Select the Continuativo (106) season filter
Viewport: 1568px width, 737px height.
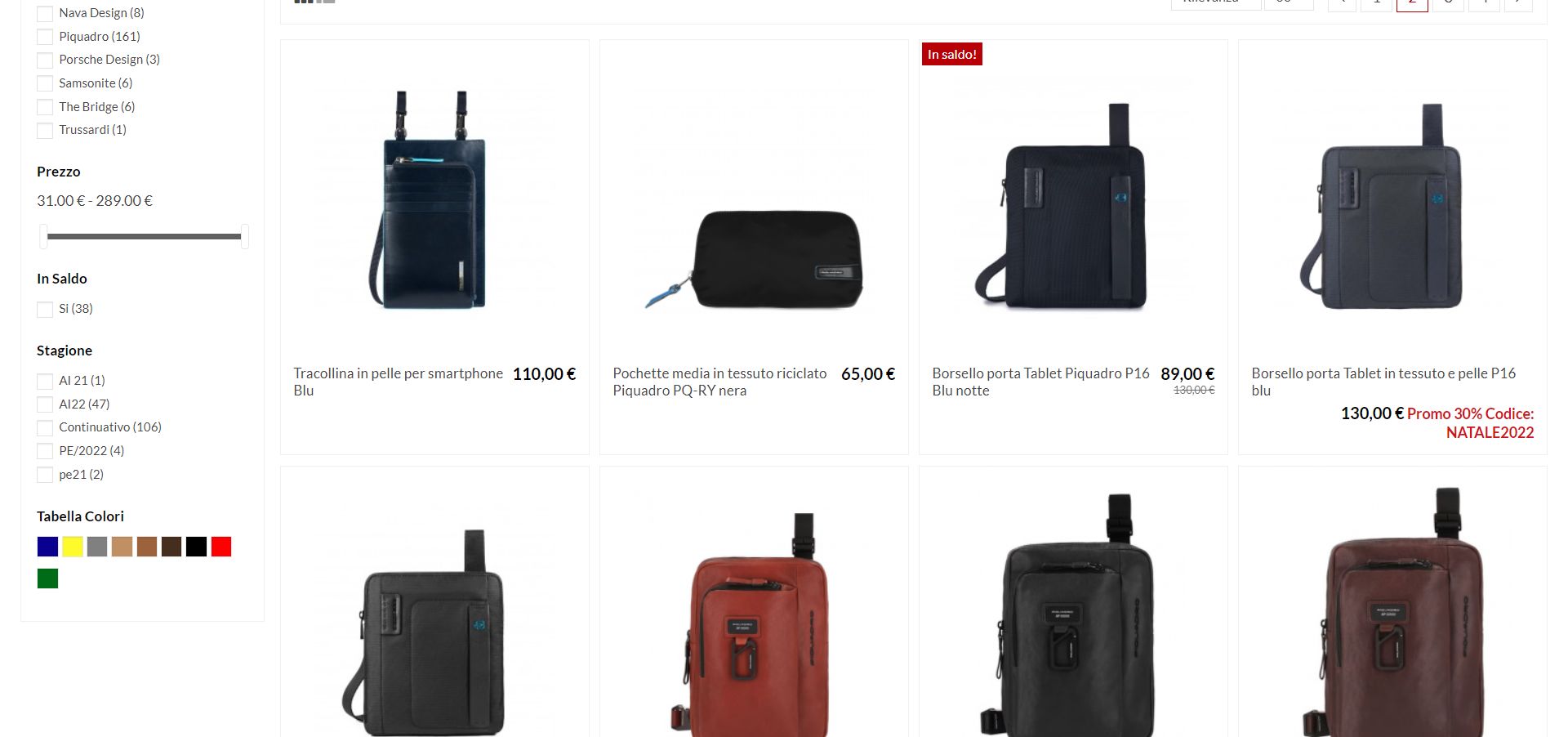(45, 427)
